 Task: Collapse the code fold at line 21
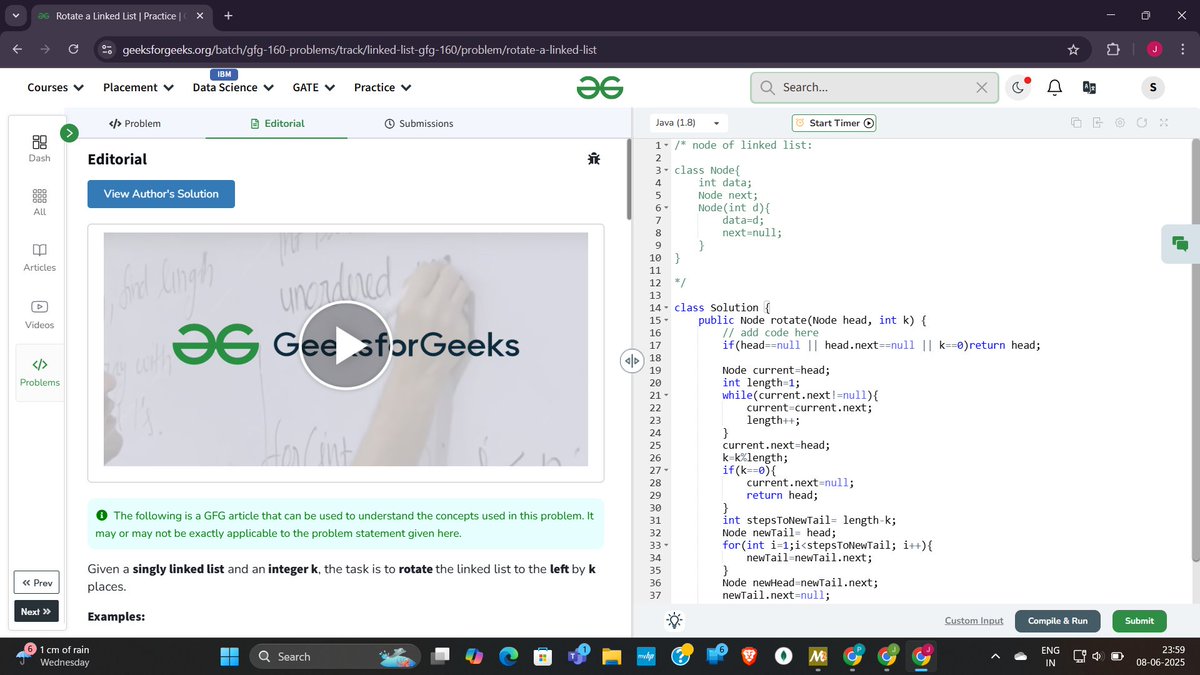coord(666,396)
